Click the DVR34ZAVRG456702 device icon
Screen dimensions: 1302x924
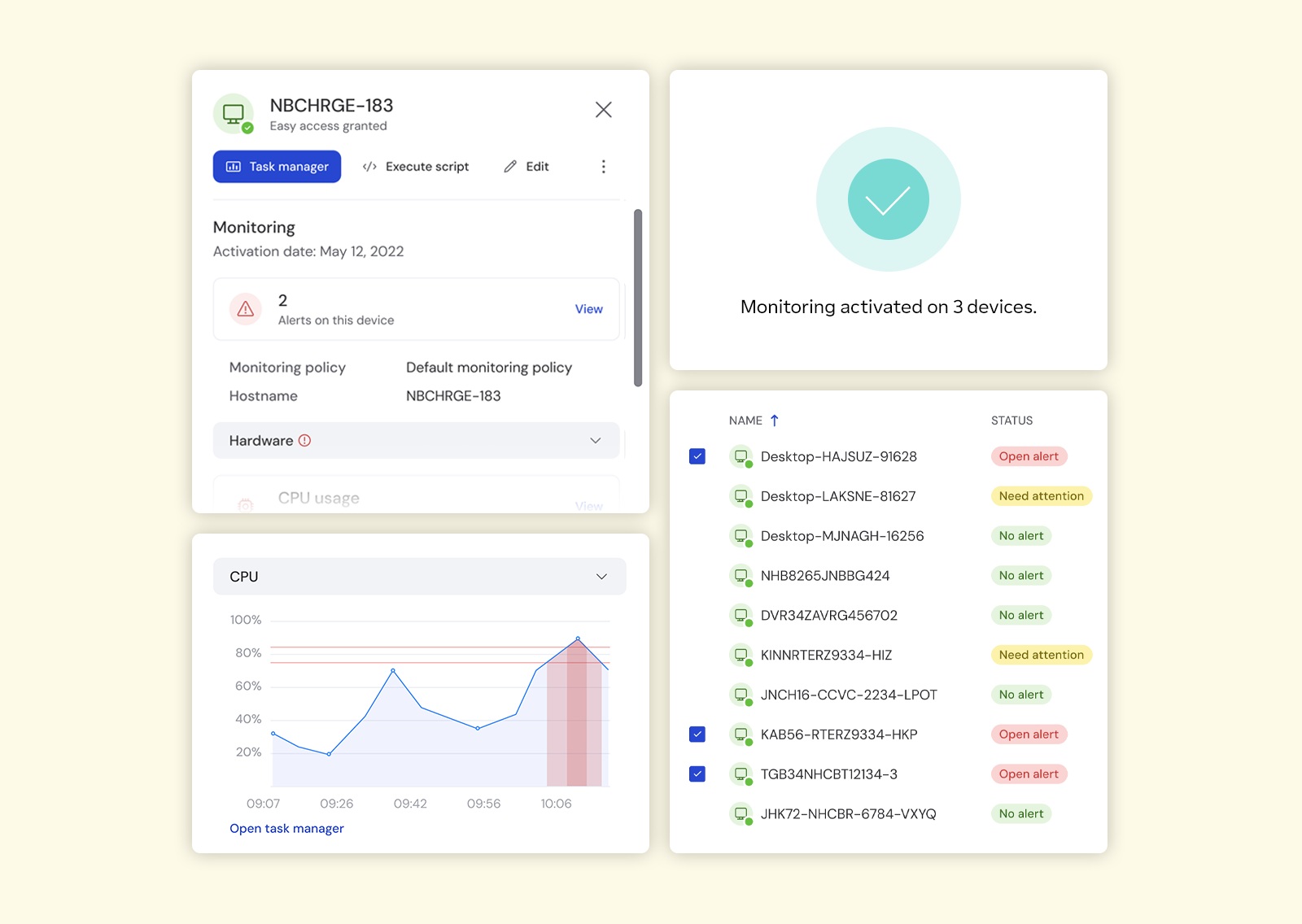741,616
